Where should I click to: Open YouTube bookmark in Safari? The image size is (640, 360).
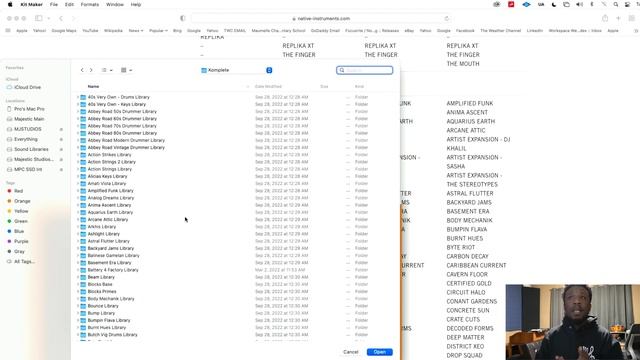(90, 31)
